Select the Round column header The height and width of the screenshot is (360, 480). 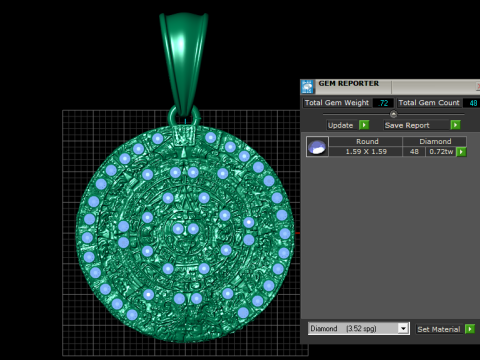tap(366, 141)
